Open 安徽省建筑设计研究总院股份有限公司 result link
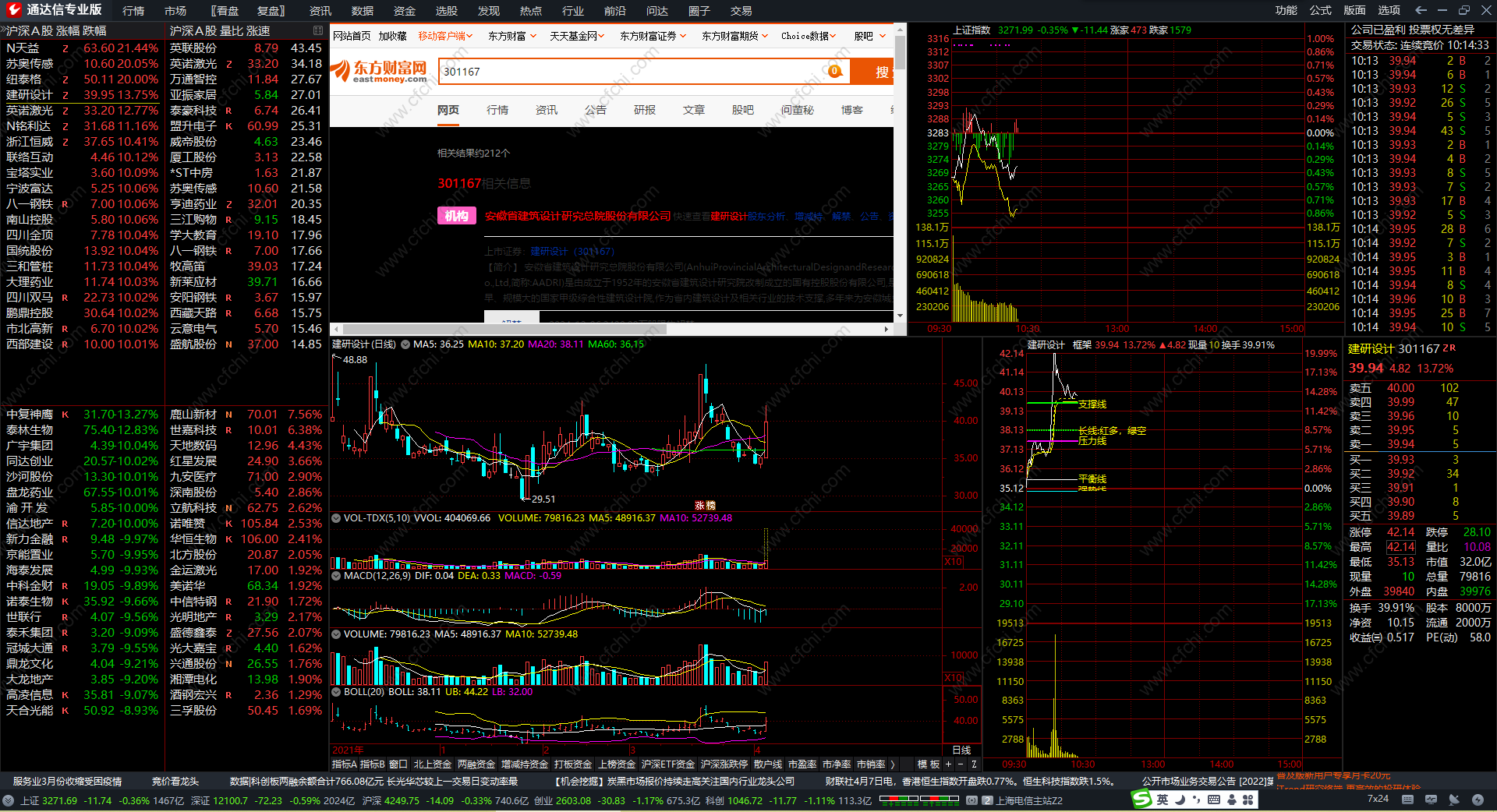Viewport: 1497px width, 812px height. tap(578, 216)
